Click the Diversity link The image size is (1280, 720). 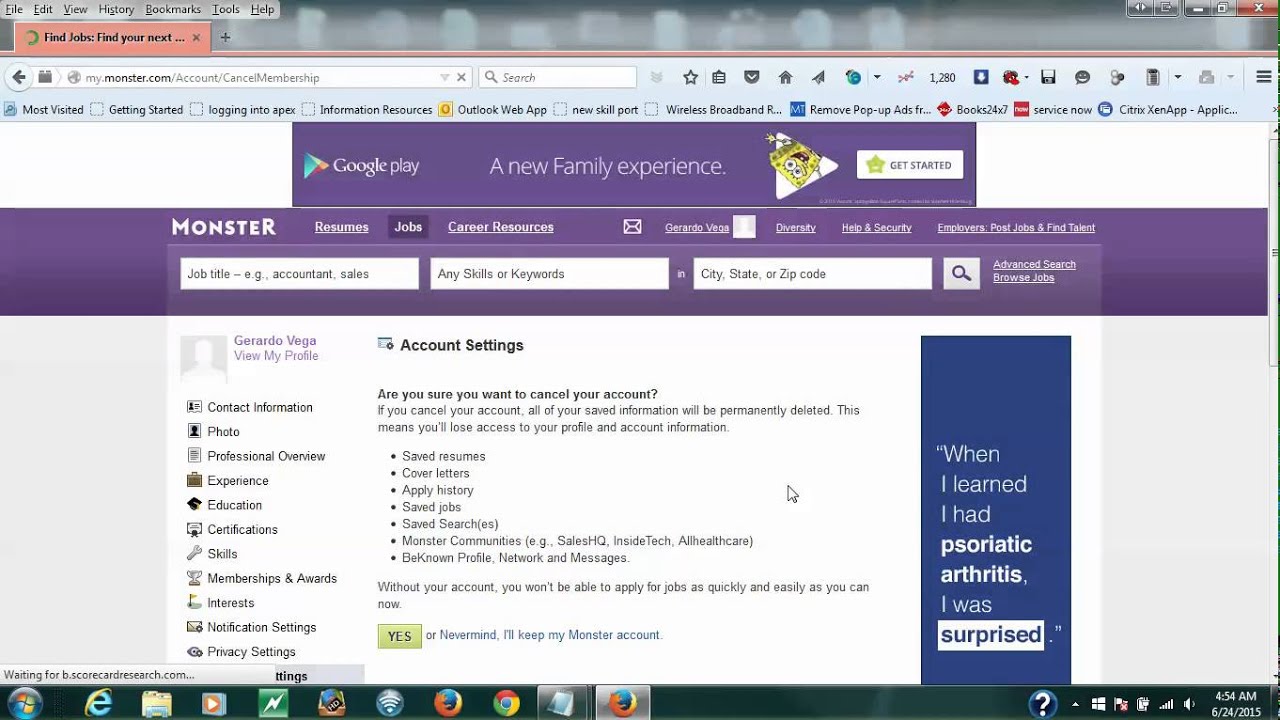[796, 228]
